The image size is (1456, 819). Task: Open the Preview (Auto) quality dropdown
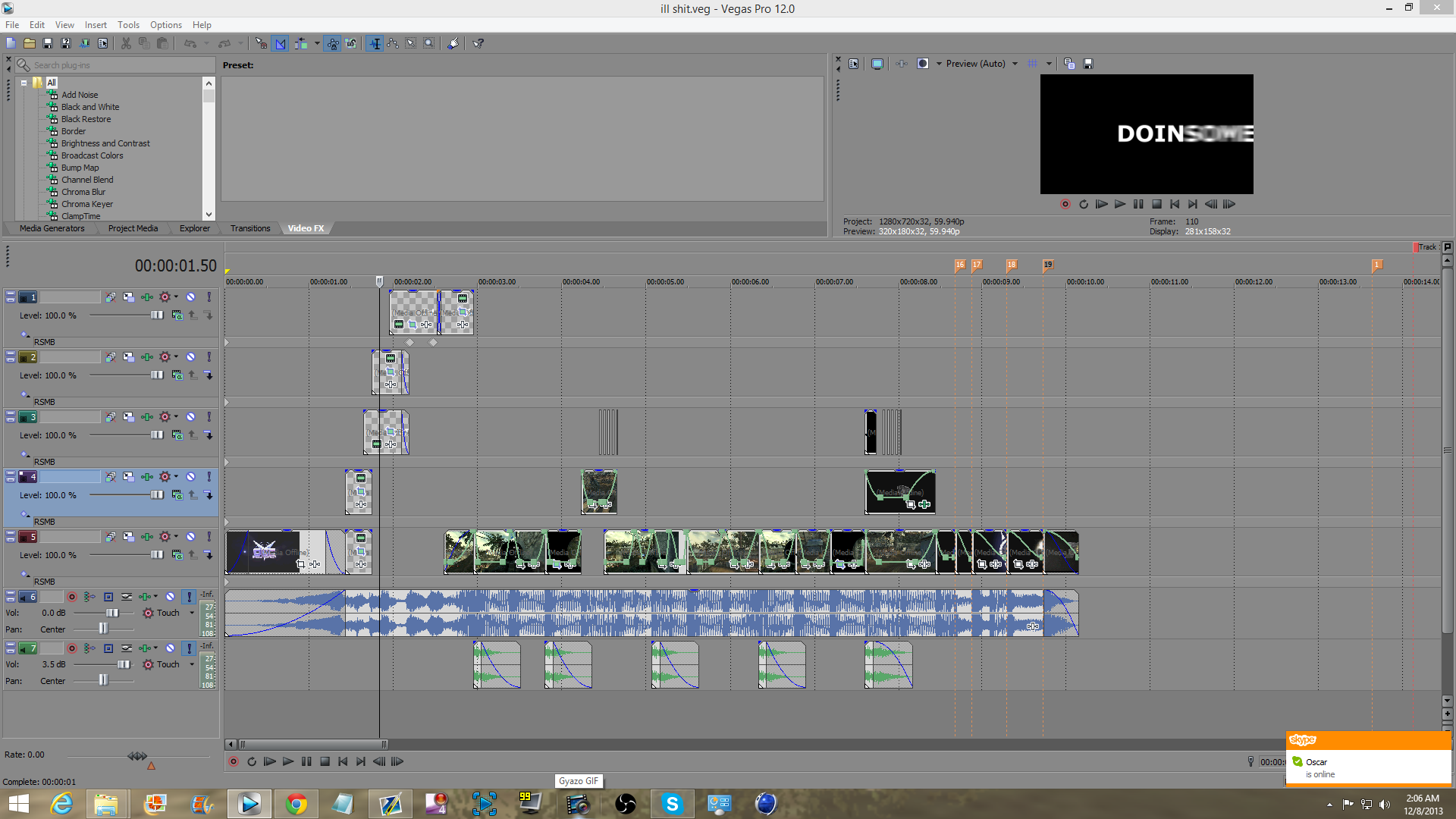click(x=1015, y=64)
